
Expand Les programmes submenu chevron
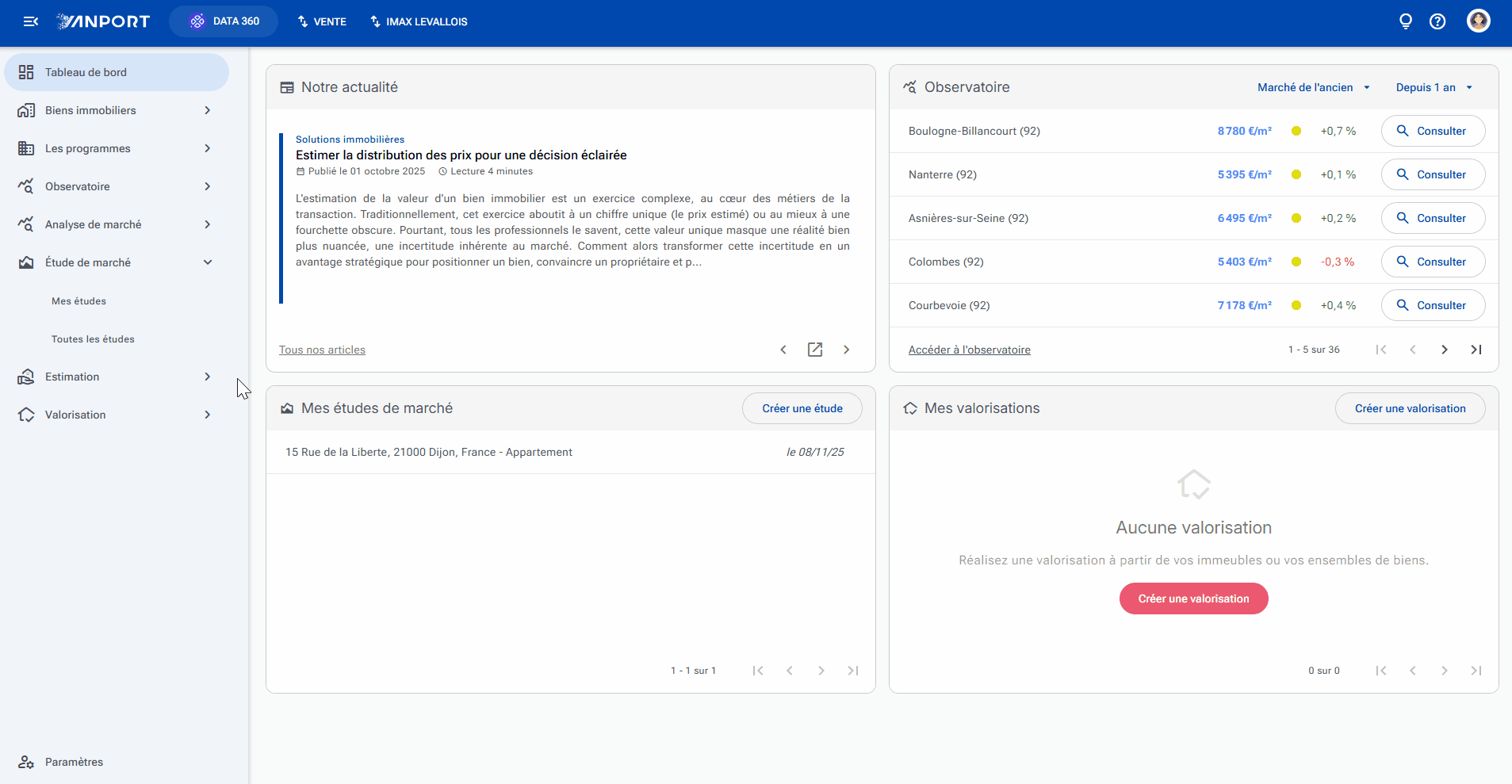click(208, 148)
